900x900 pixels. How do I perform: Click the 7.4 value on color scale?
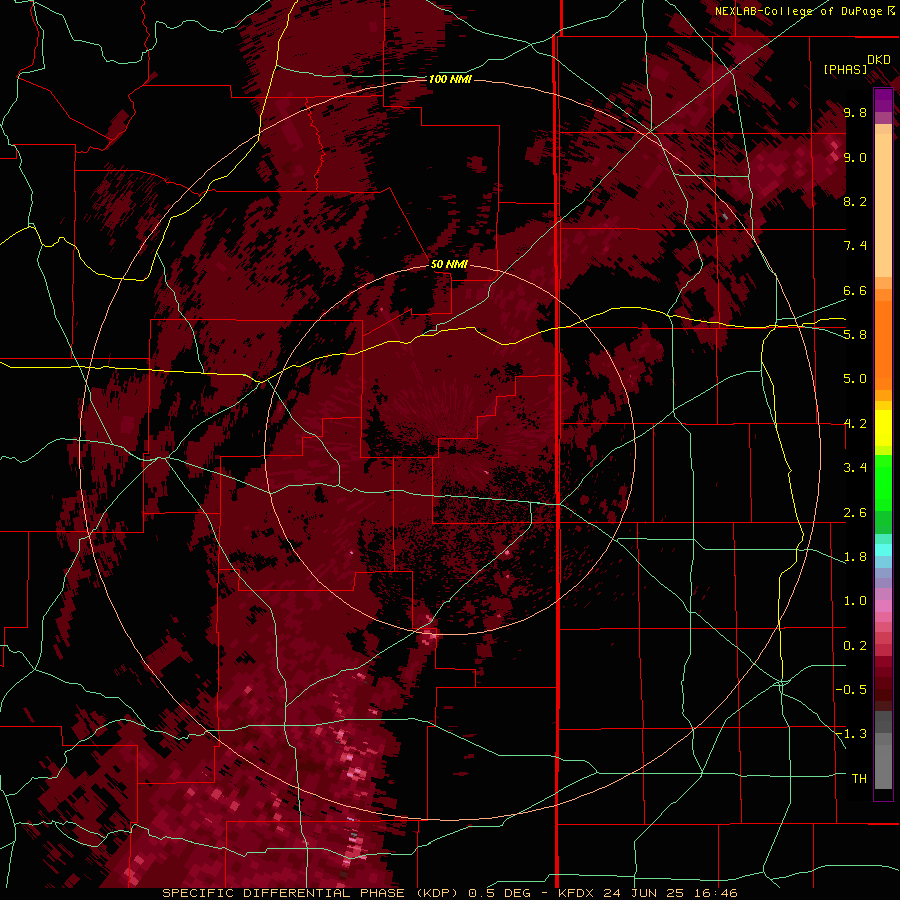pos(855,246)
